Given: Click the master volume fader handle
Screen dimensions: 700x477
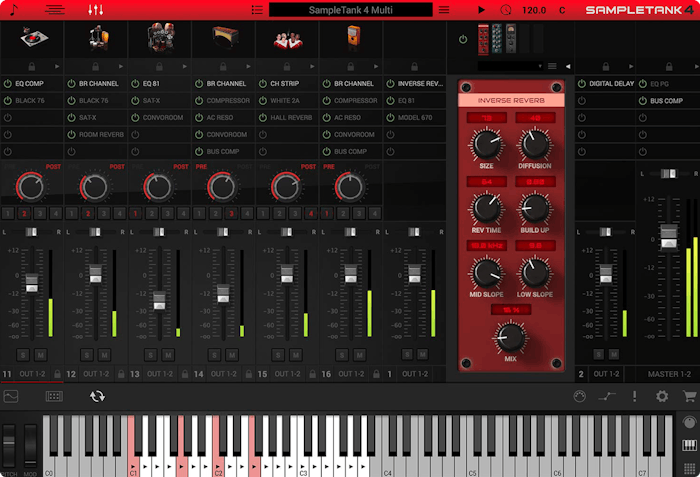Looking at the screenshot, I should click(x=669, y=236).
